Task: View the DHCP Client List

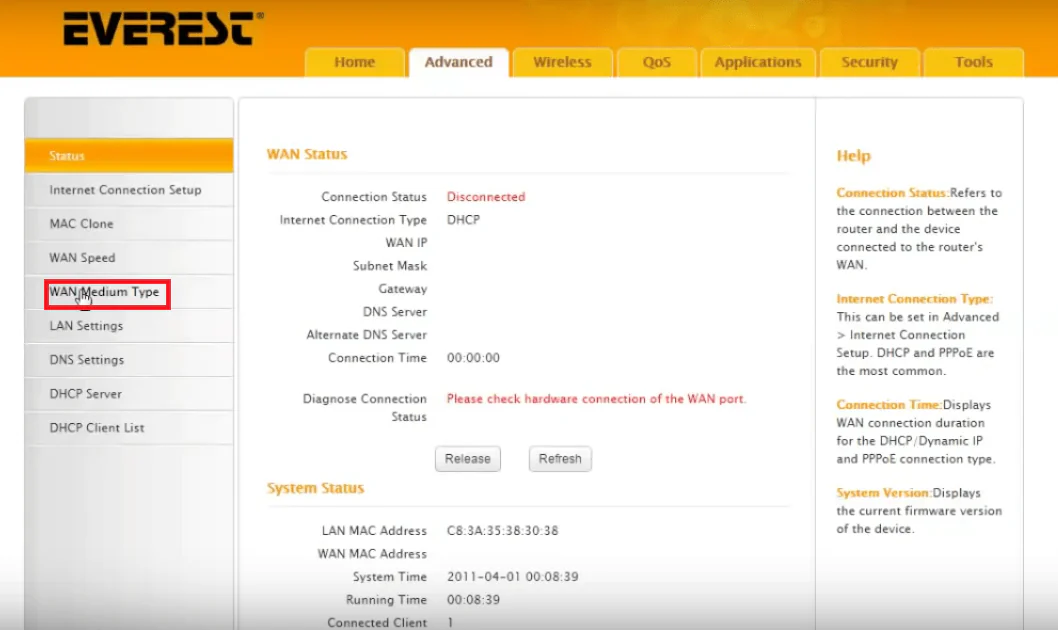Action: pos(97,428)
